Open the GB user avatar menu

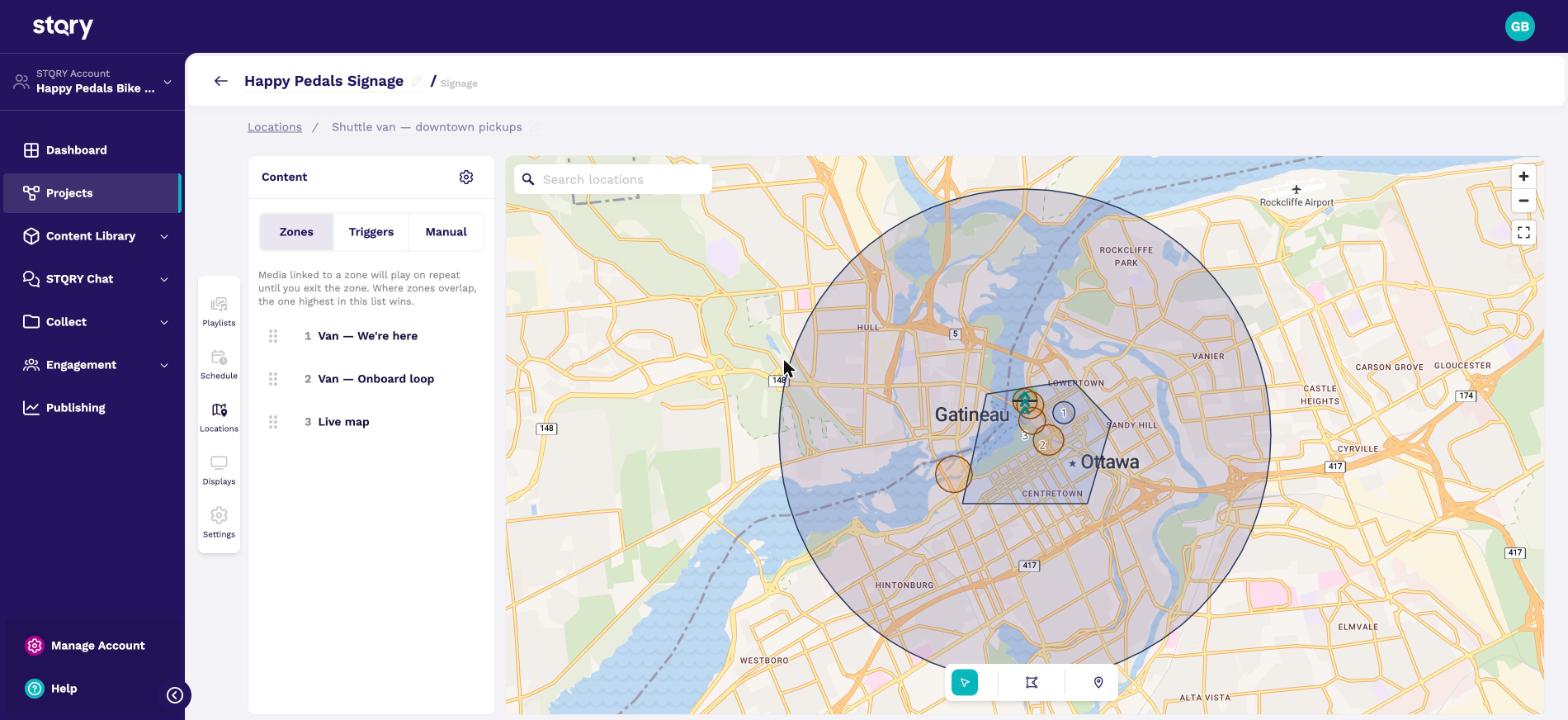1519,26
